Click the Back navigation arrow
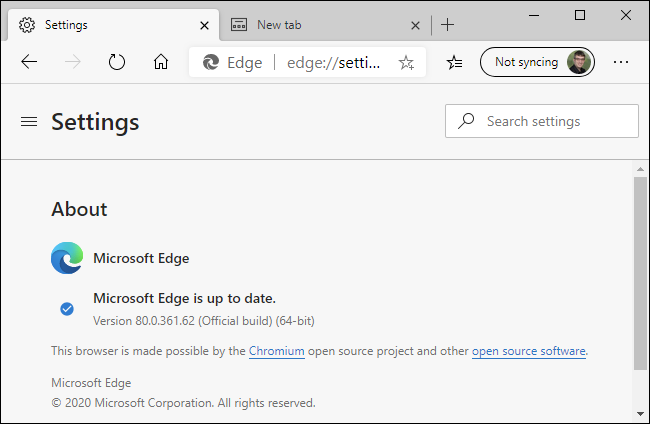This screenshot has width=650, height=424. click(29, 62)
